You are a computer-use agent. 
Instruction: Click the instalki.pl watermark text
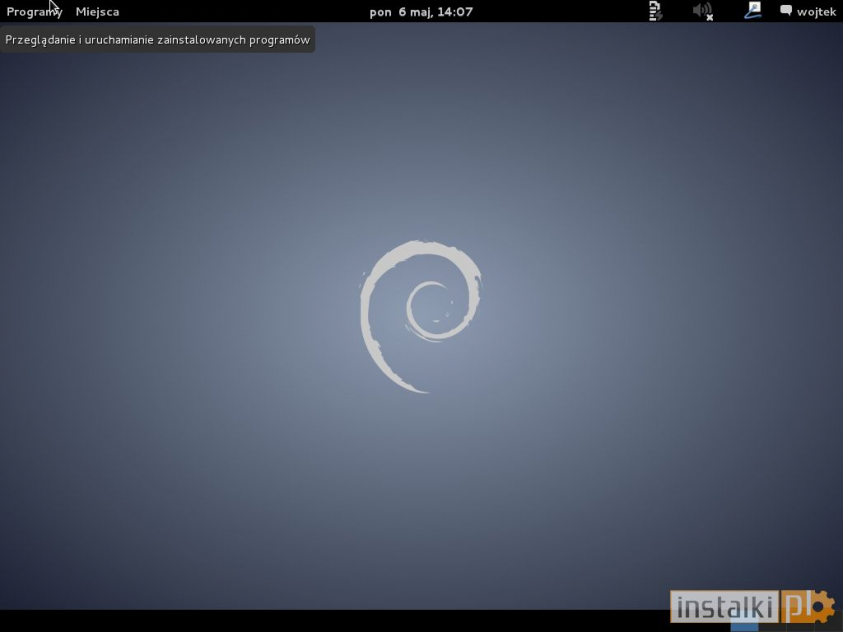pos(722,606)
